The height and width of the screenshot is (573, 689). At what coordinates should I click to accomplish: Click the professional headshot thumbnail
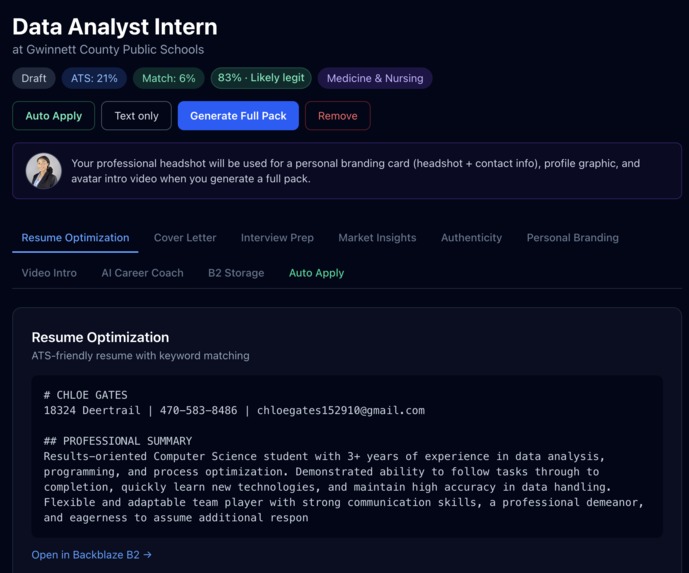coord(44,171)
